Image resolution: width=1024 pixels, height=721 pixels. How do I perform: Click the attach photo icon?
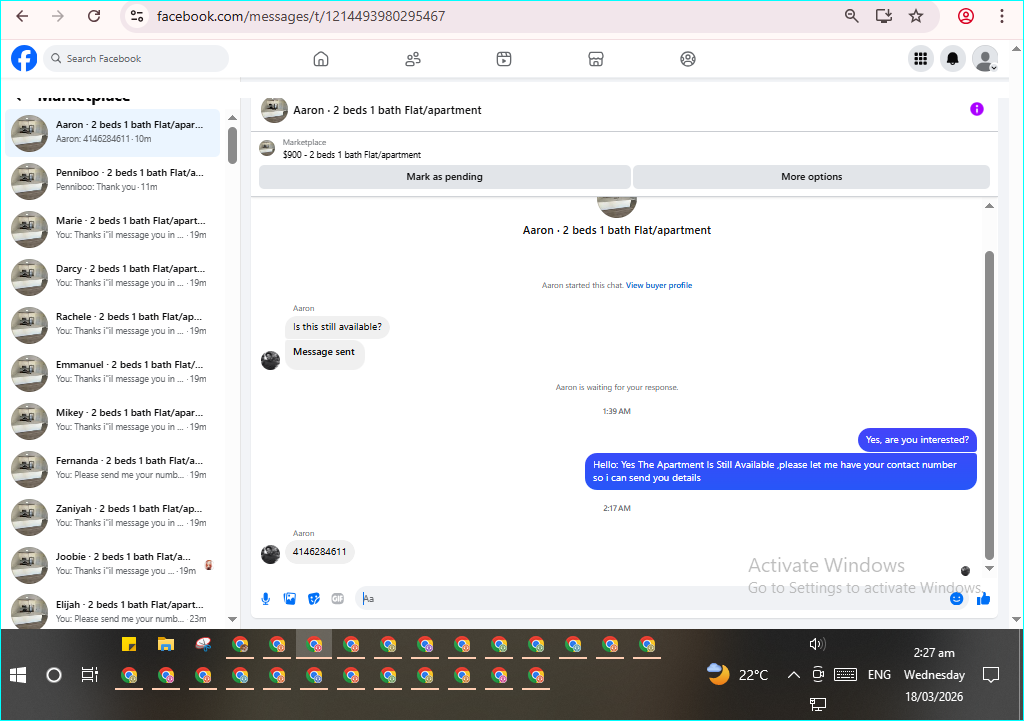pyautogui.click(x=290, y=599)
